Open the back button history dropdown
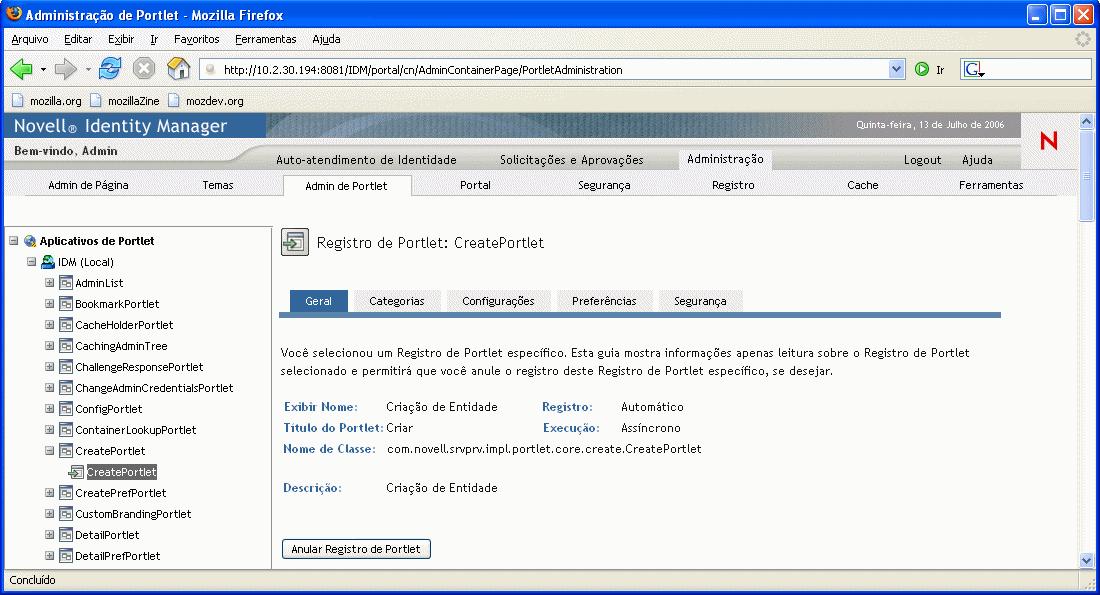Screen dimensions: 1100x595 pos(43,69)
